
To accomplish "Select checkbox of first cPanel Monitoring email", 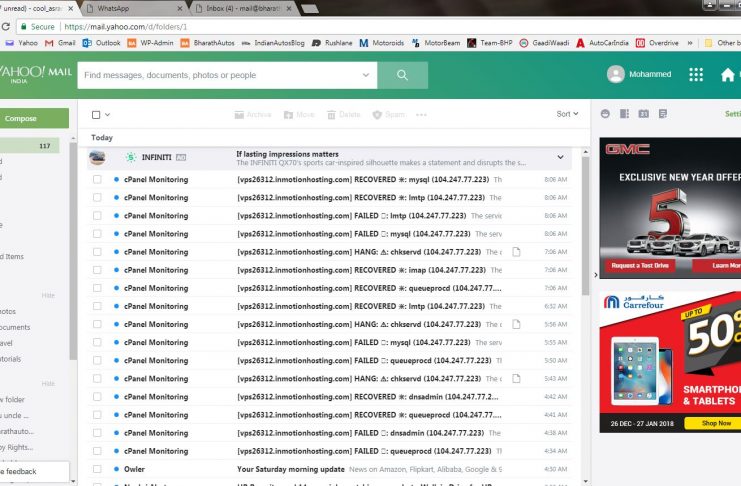I will coord(97,180).
